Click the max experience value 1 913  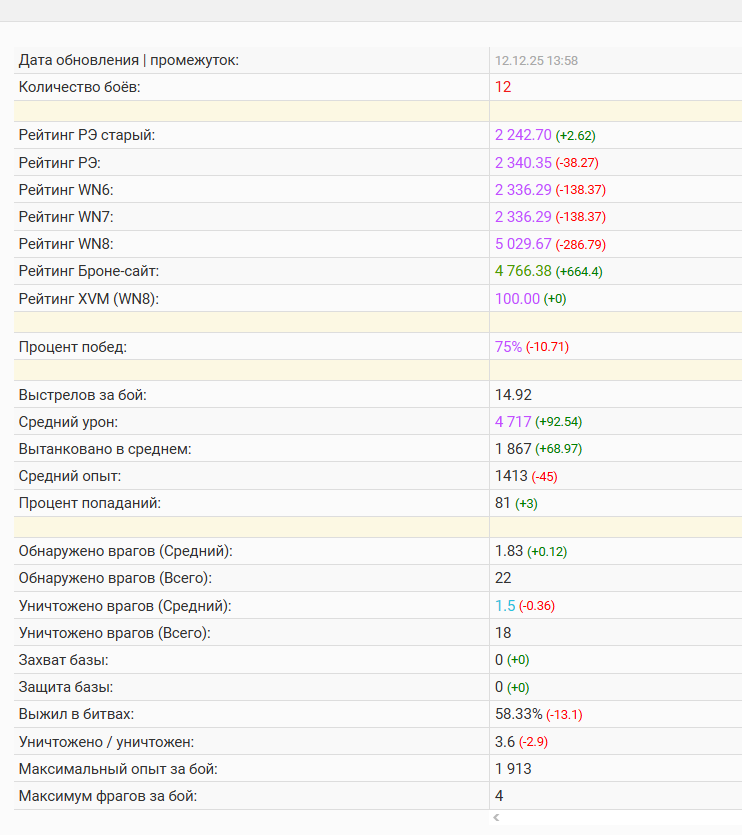tap(513, 769)
